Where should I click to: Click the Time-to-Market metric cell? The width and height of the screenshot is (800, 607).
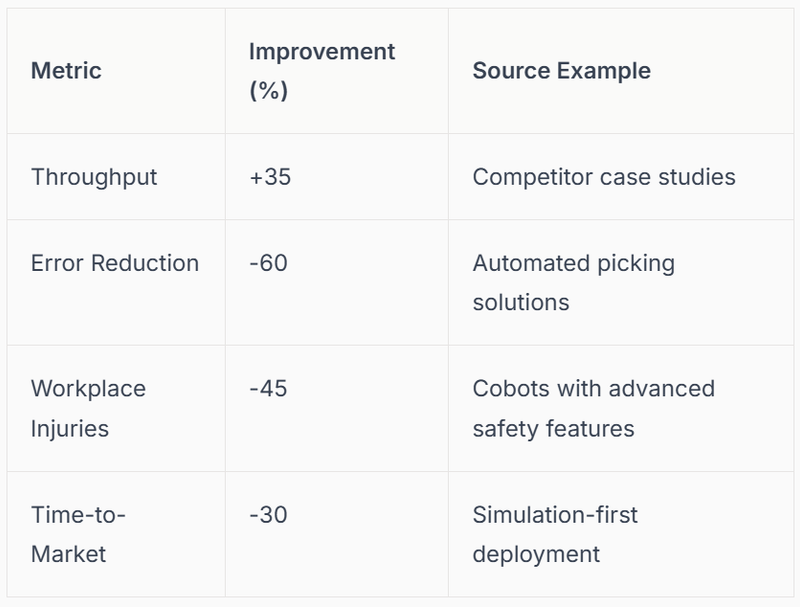[80, 534]
